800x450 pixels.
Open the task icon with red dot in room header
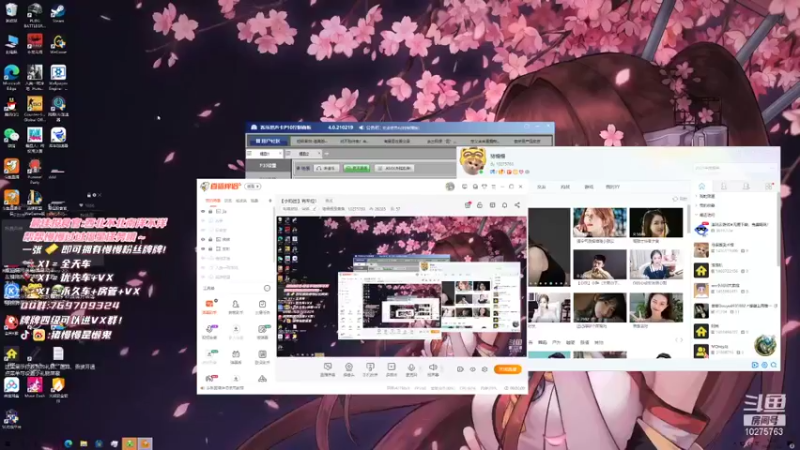point(467,205)
